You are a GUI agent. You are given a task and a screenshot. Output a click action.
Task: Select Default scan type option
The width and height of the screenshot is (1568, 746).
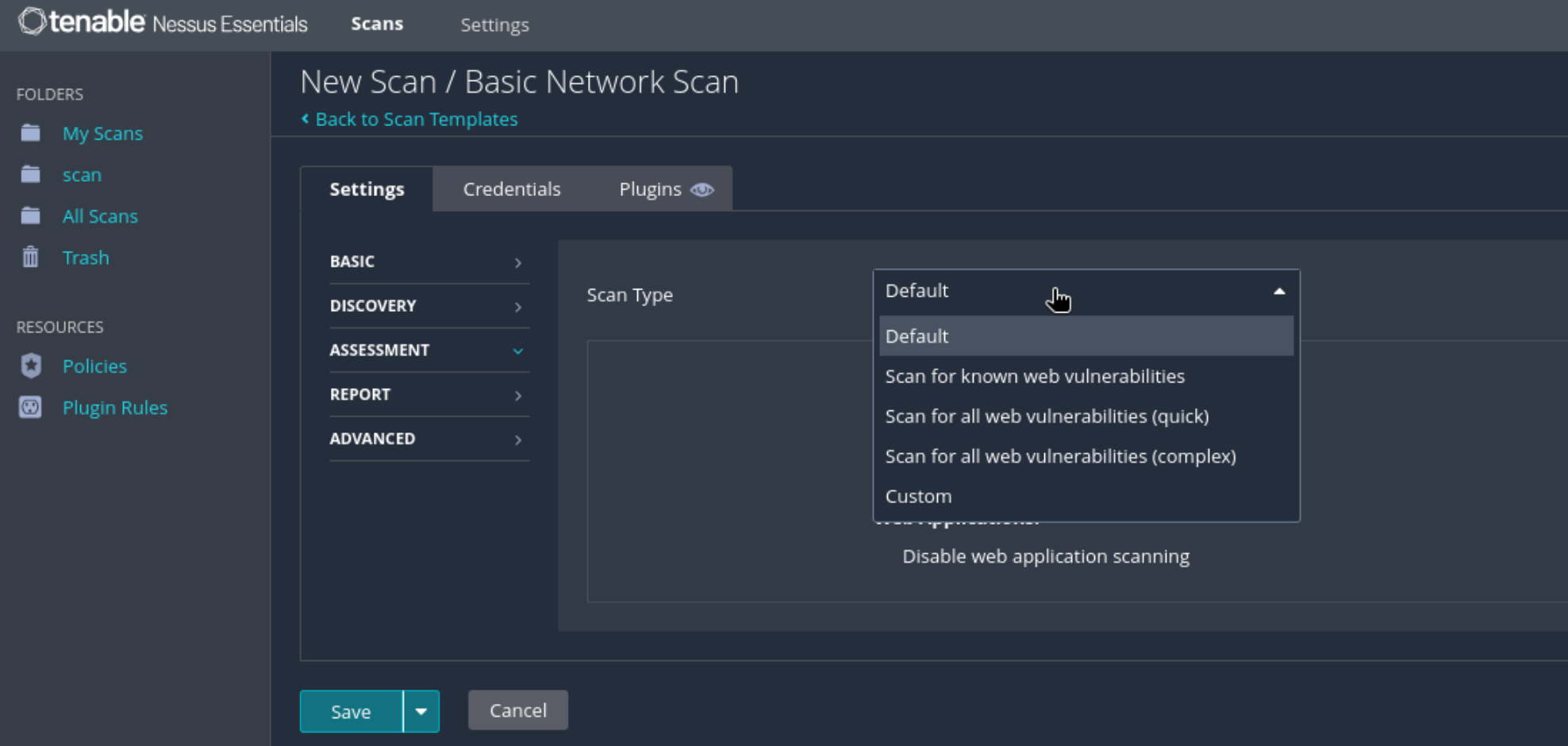pyautogui.click(x=1086, y=336)
